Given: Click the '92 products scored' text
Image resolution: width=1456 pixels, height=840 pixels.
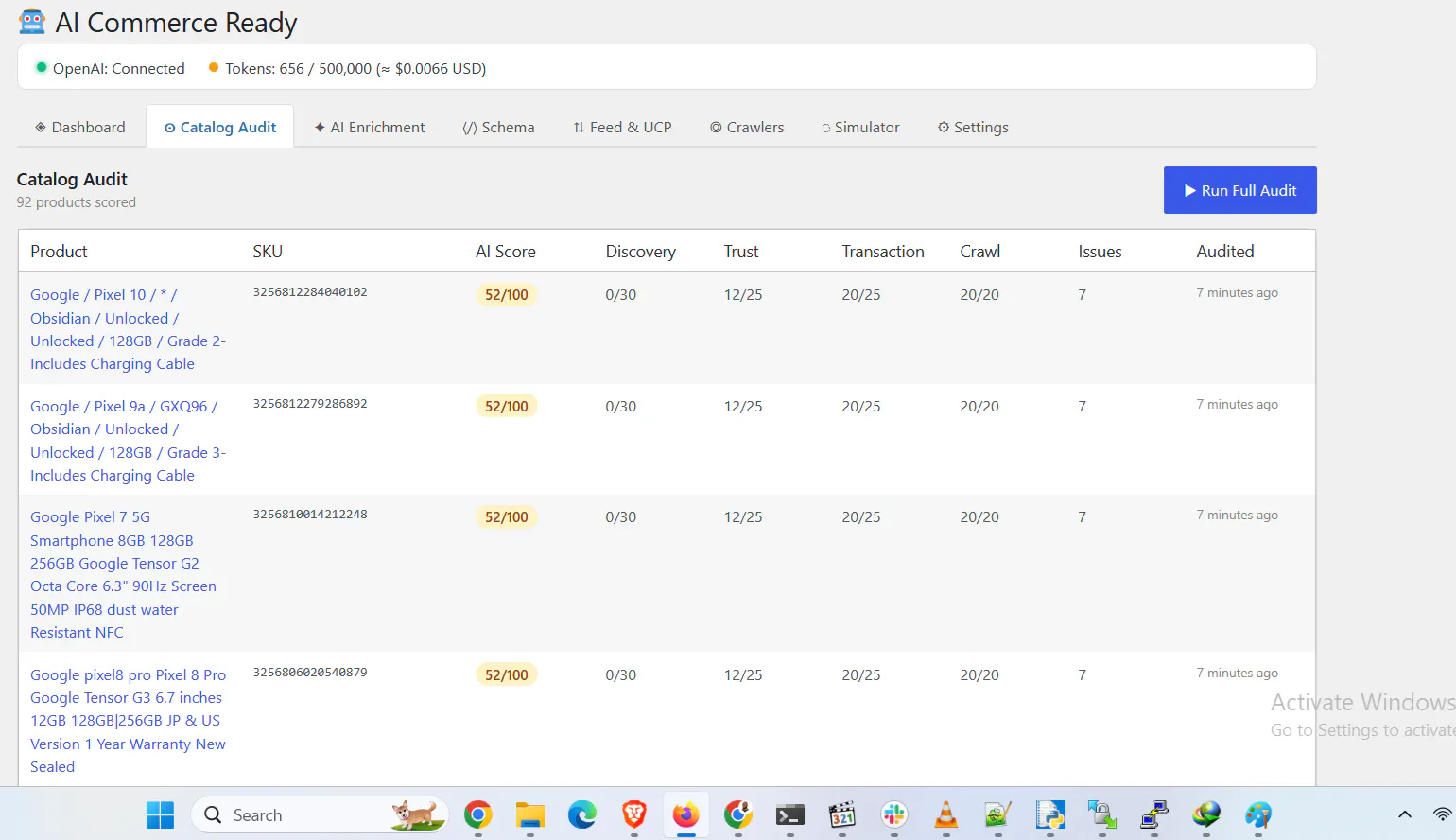Looking at the screenshot, I should coord(77,202).
